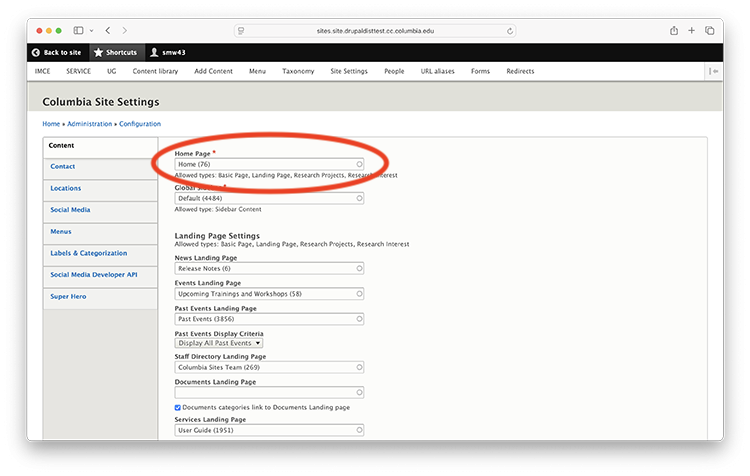Click the Documents Landing Page autocomplete circle
Viewport: 750px width, 476px height.
359,393
